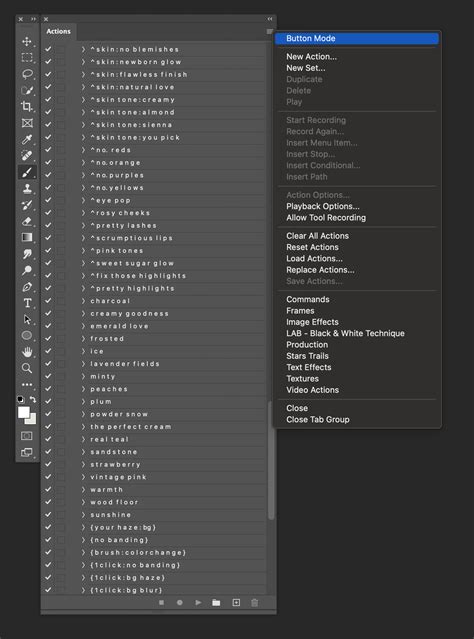The image size is (474, 639).
Task: Expand the ^skin:natural love action
Action: coord(84,87)
